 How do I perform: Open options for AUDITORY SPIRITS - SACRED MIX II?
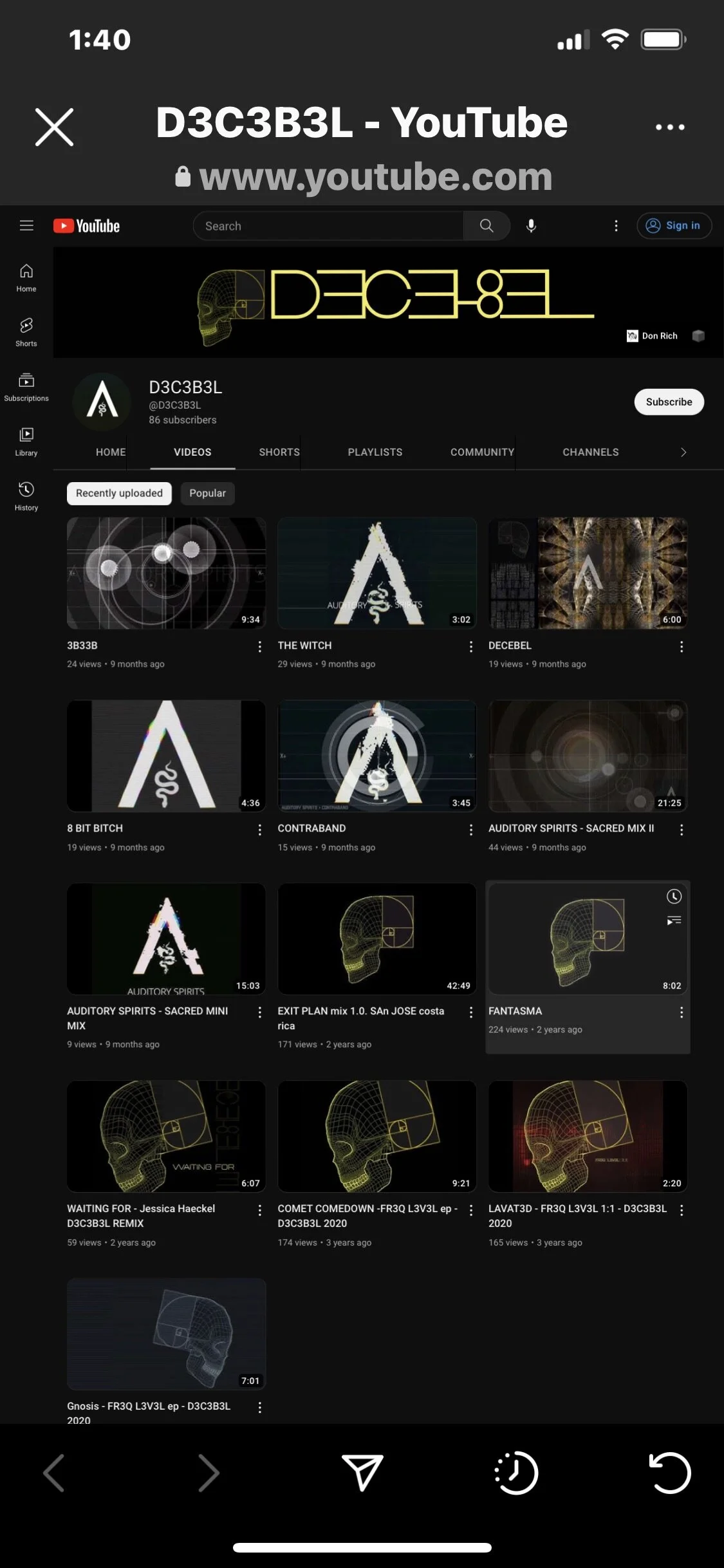[x=682, y=830]
